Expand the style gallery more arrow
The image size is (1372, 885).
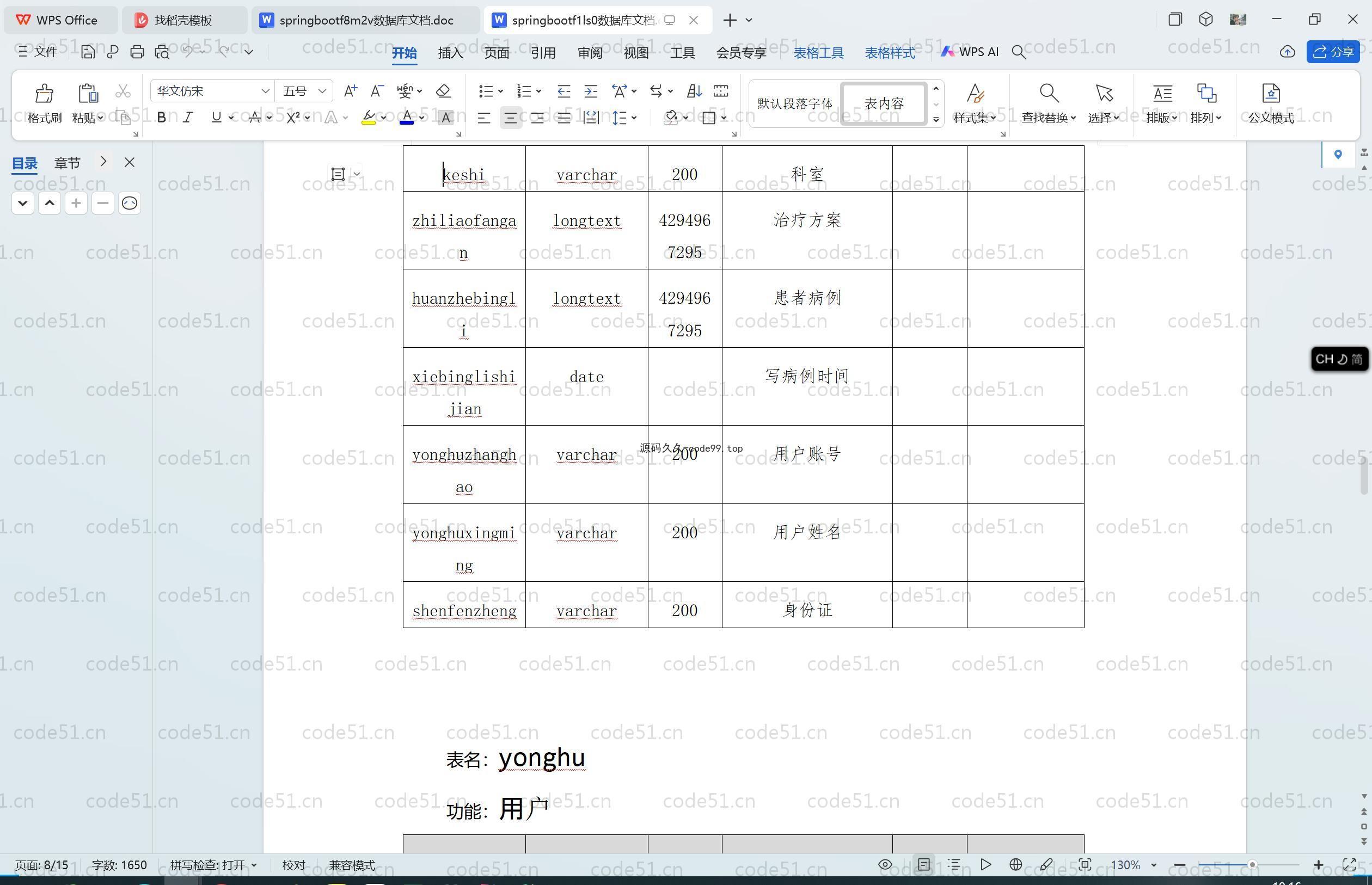coord(936,120)
